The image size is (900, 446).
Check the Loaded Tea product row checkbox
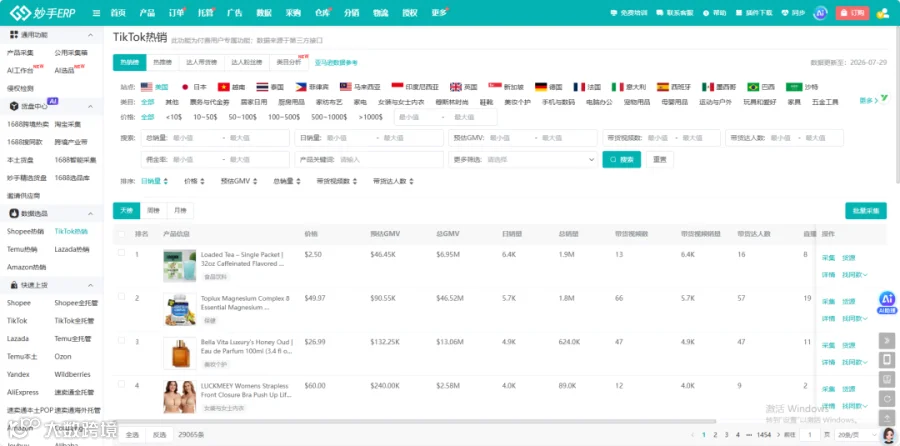click(x=121, y=253)
